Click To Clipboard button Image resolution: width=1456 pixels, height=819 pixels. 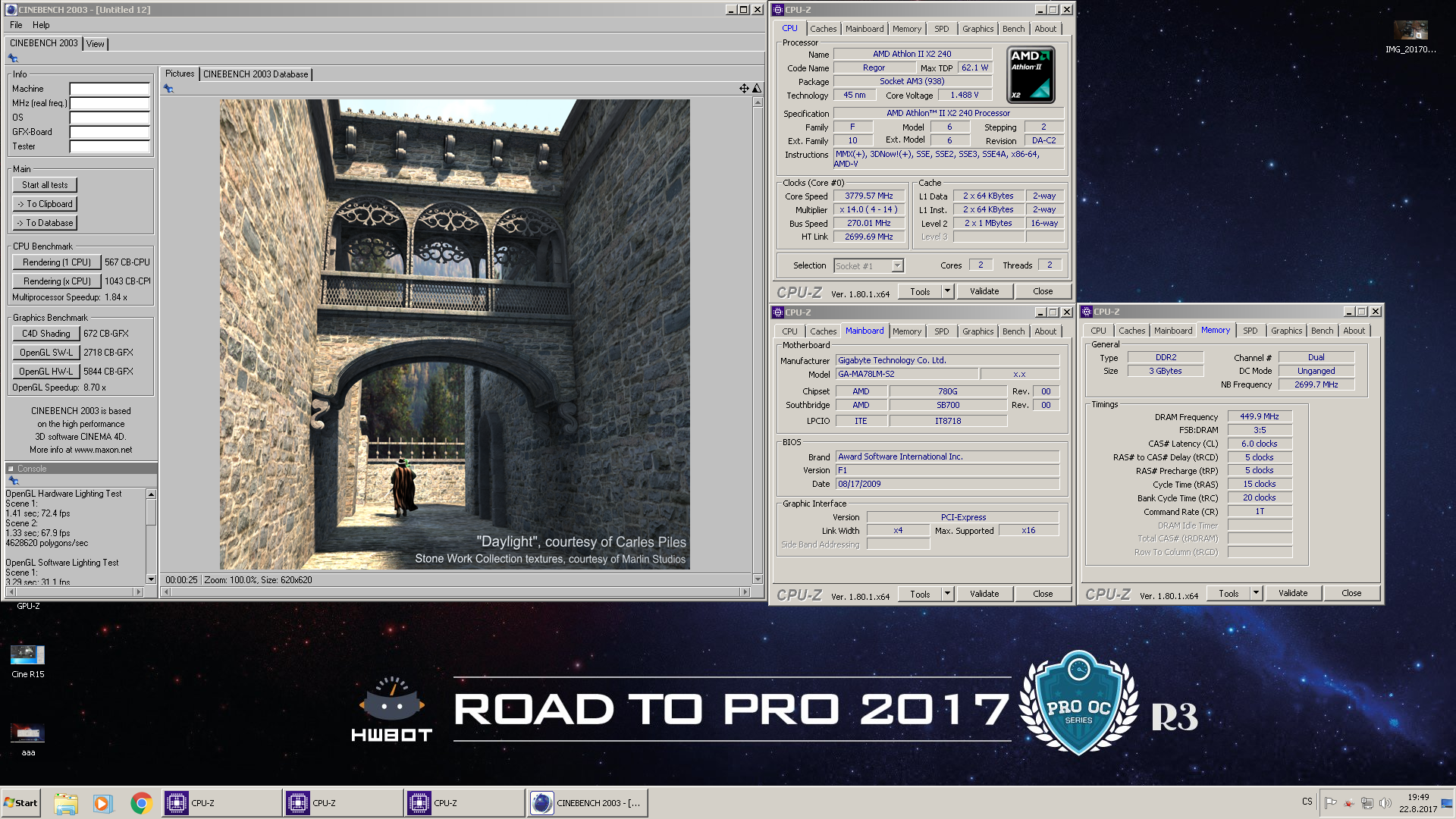coord(45,204)
